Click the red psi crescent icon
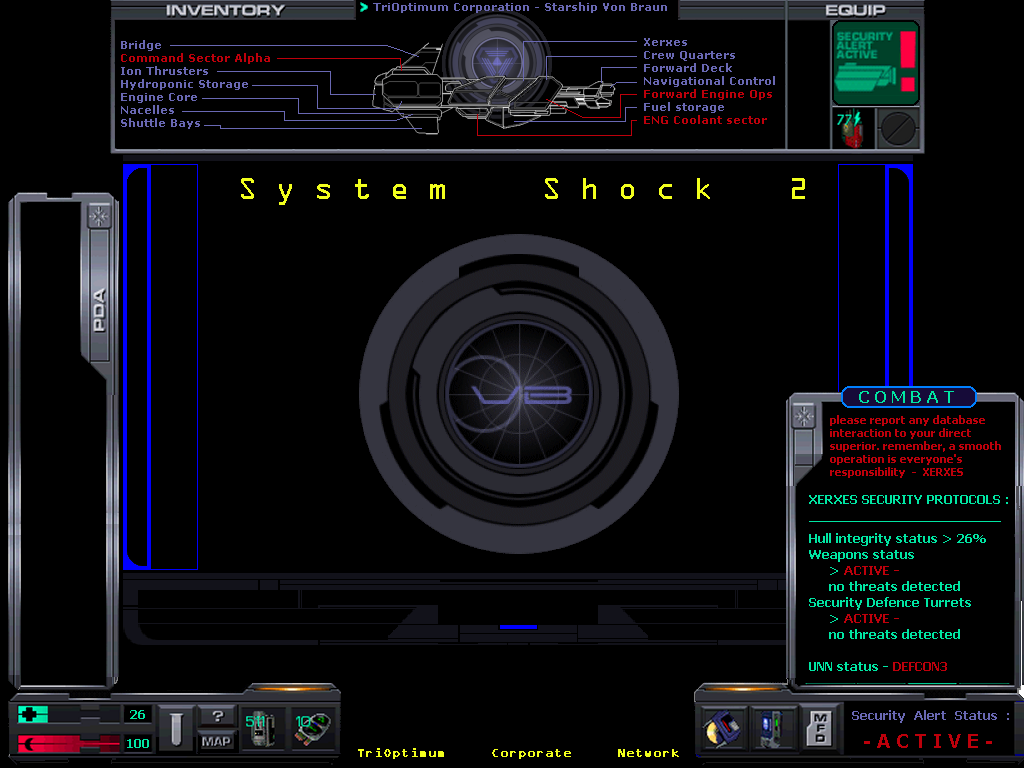This screenshot has width=1024, height=768. [x=28, y=743]
